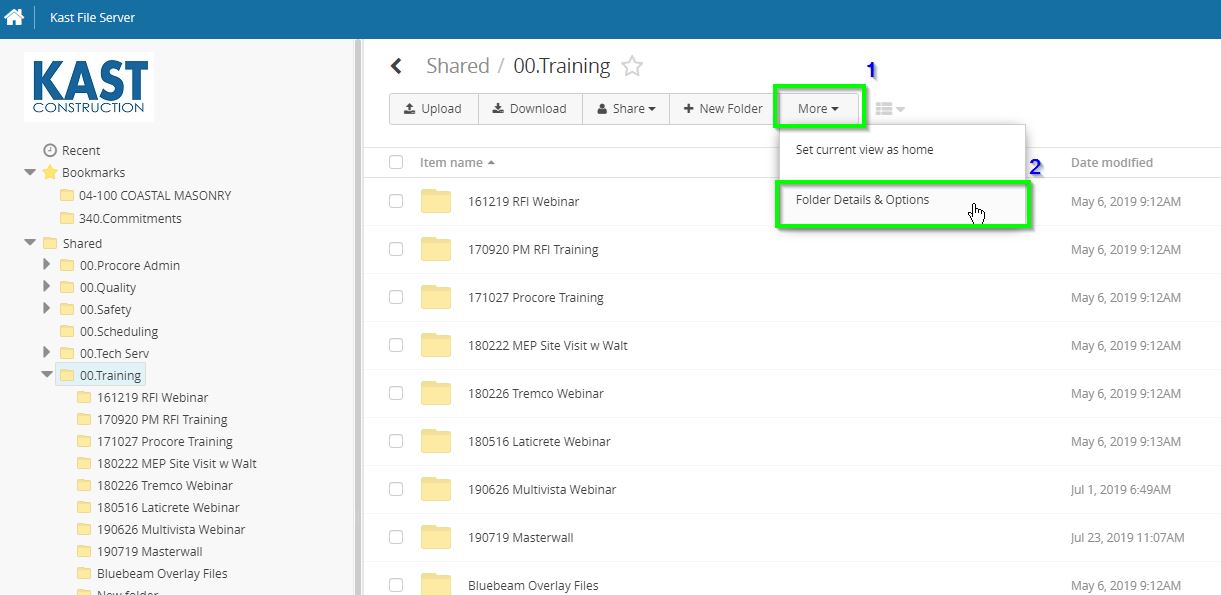This screenshot has height=595, width=1221.
Task: Click the home icon in top bar
Action: (x=14, y=17)
